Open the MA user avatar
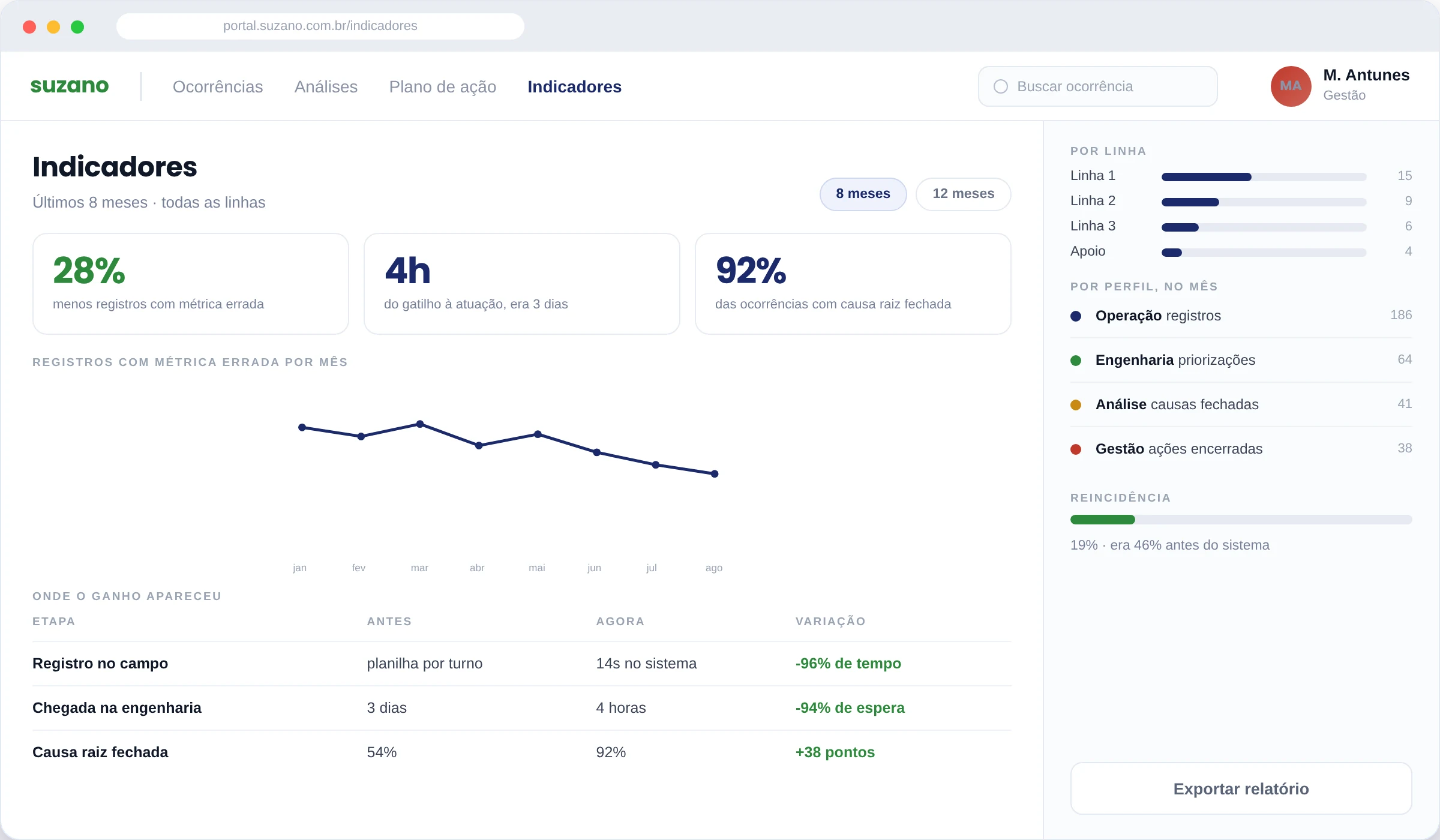The image size is (1440, 840). point(1291,86)
